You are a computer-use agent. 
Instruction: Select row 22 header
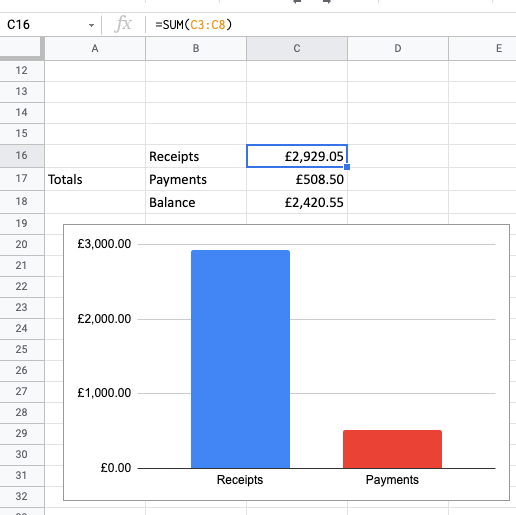point(22,287)
